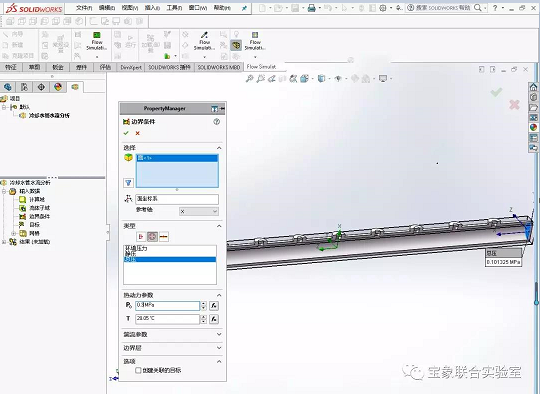Enable create associated goals checkbox
Screen dimensions: 540x394
coord(138,370)
